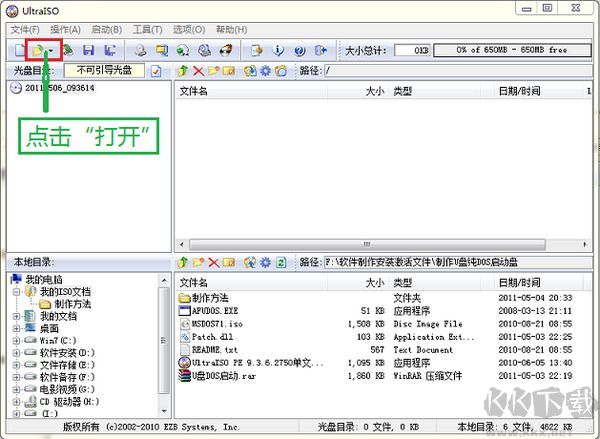
Task: Click the Reopen icon next to Open
Action: point(69,50)
